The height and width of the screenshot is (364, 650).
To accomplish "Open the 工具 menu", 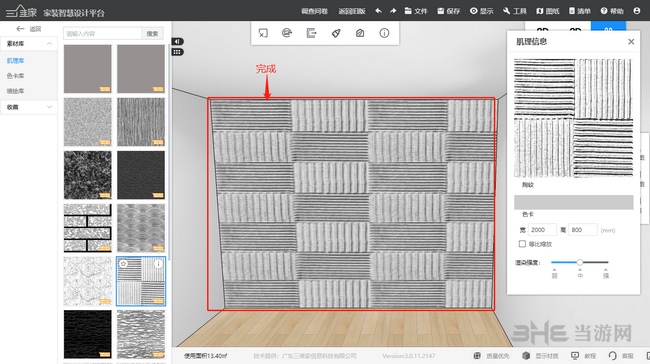I will [x=514, y=11].
